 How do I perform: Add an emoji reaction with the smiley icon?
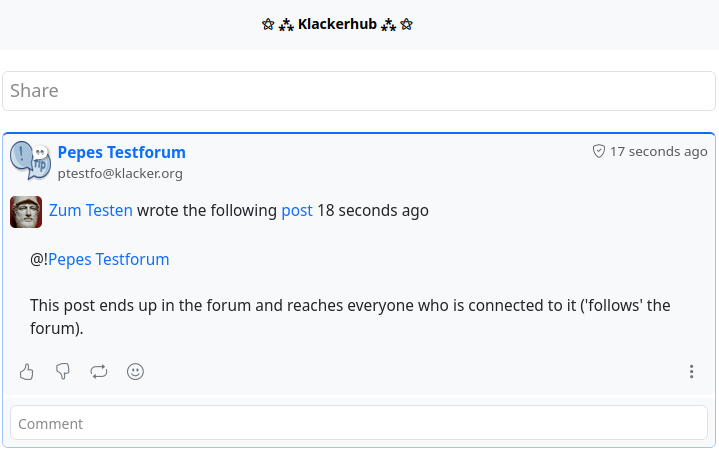click(136, 372)
